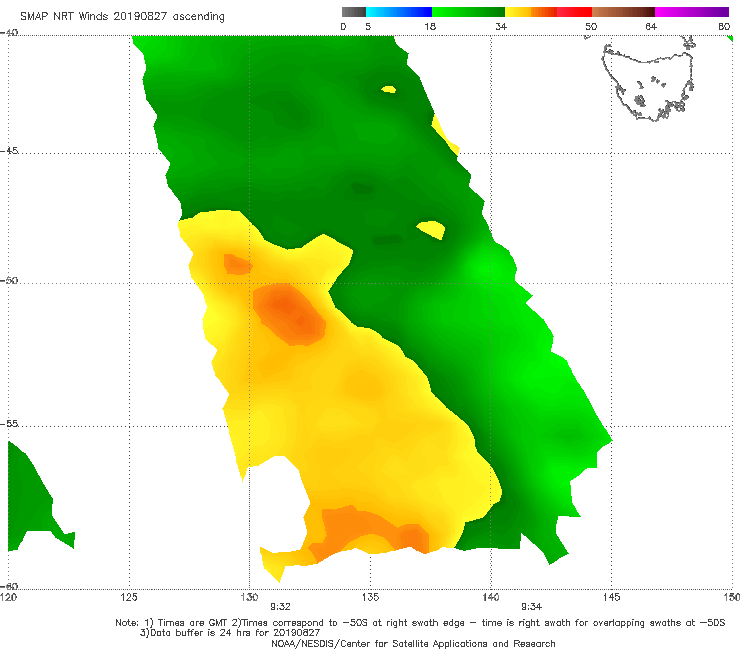Click the '9:34' swath time label

pyautogui.click(x=531, y=607)
